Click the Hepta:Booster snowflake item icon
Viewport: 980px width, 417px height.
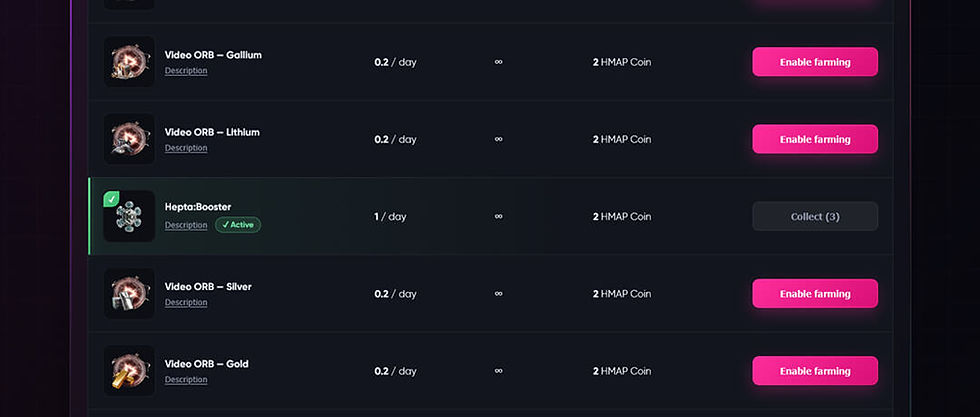[x=129, y=216]
